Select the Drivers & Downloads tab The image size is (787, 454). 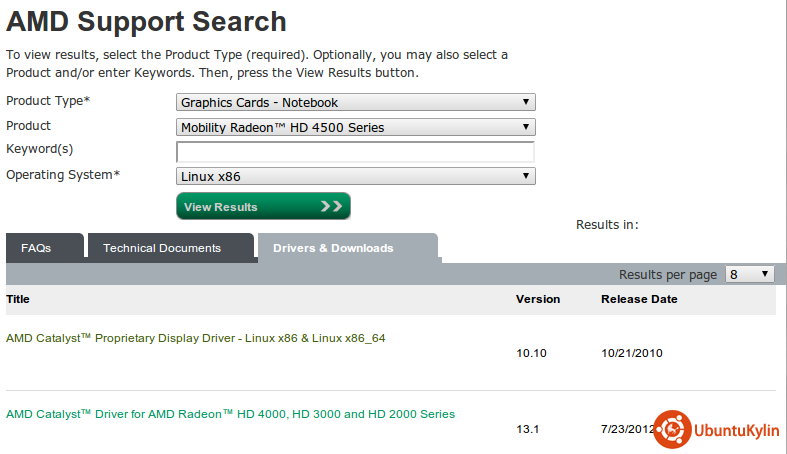click(333, 248)
